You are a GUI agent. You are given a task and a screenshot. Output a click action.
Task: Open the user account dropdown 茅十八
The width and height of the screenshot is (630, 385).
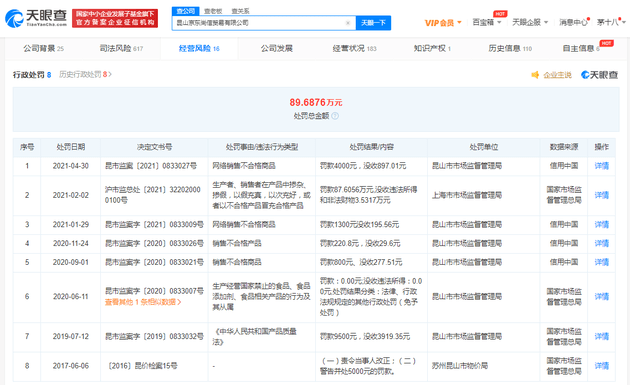[611, 23]
